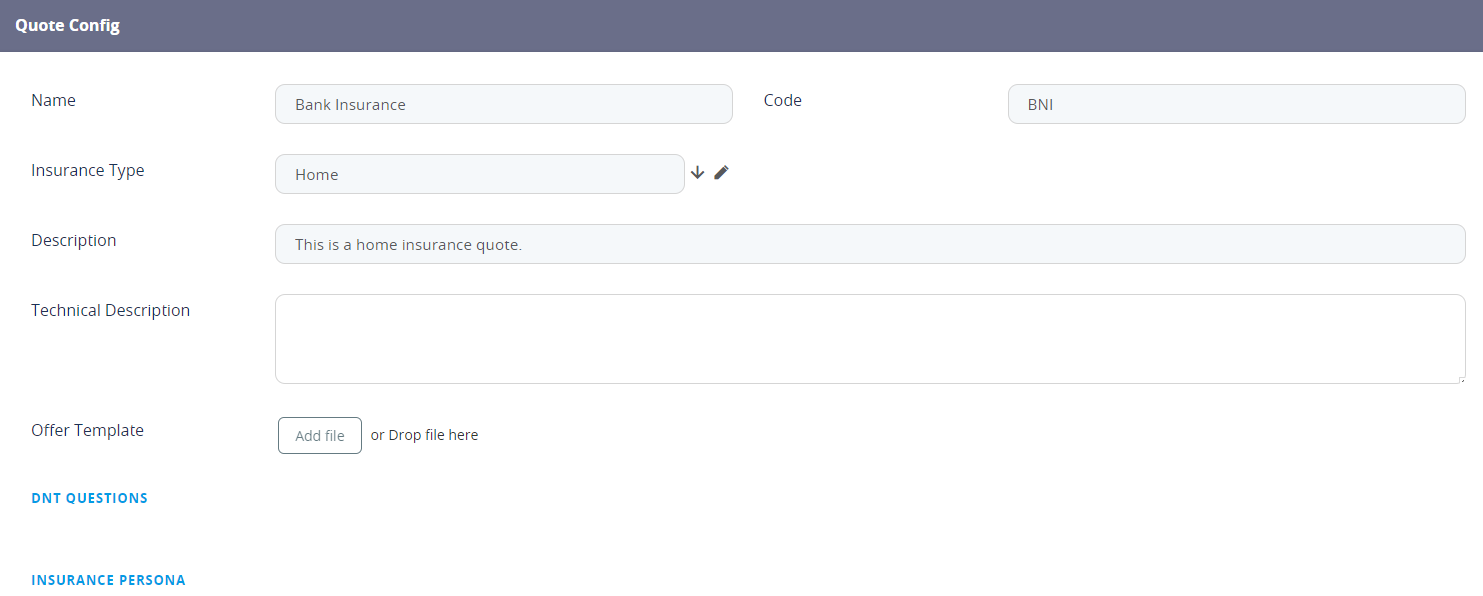Open the Insurance Type field showing Home
1483x596 pixels.
(x=479, y=174)
